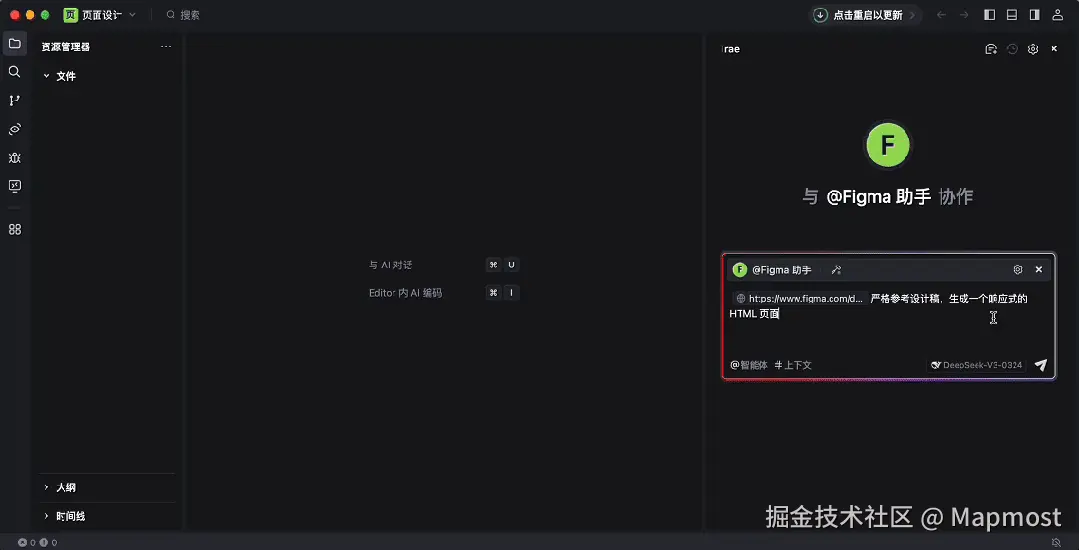Open the project name dropdown in title bar
Image resolution: width=1079 pixels, height=550 pixels.
coord(100,14)
